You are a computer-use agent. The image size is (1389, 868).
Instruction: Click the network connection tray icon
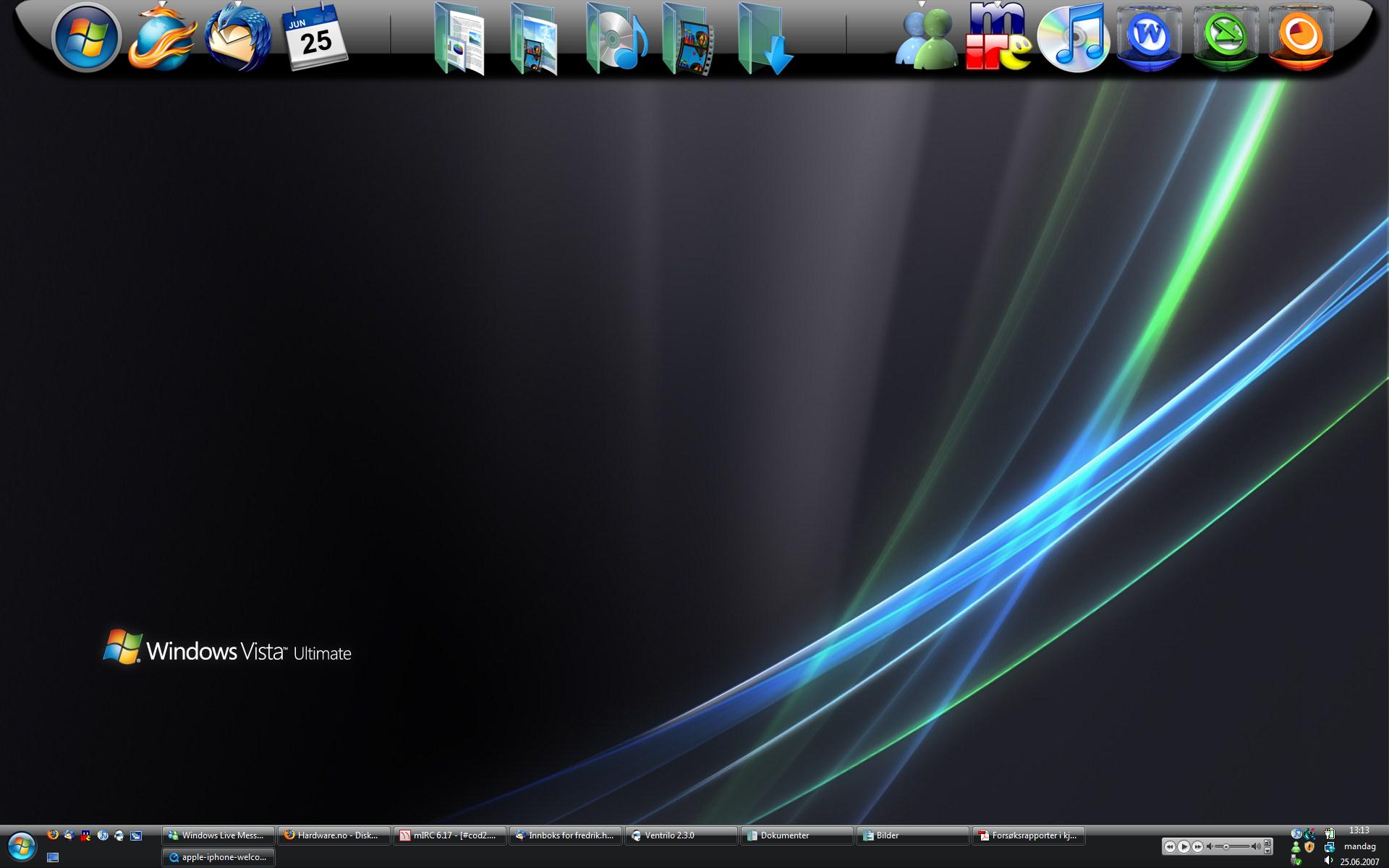1330,847
